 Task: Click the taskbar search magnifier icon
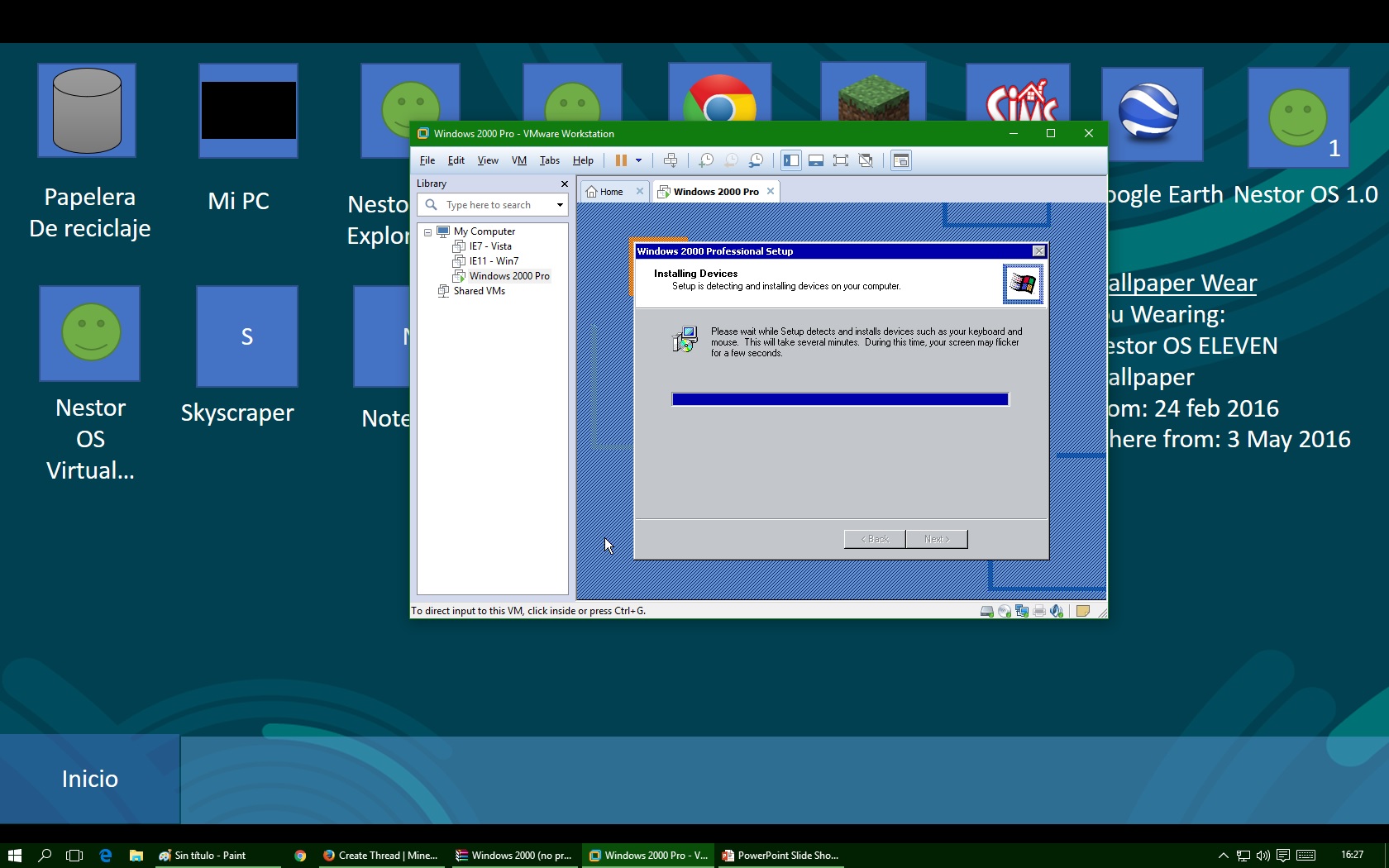(45, 856)
